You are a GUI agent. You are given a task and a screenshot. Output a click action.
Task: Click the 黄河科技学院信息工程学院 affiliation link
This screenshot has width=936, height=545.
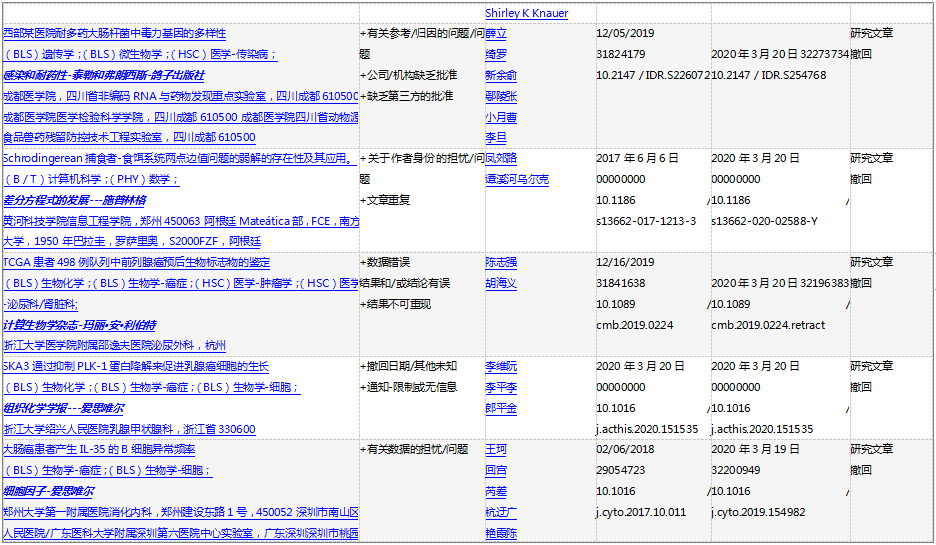pyautogui.click(x=181, y=221)
